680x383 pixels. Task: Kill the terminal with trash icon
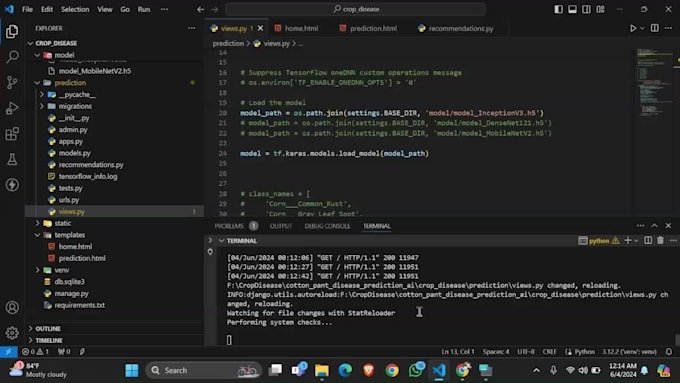coord(660,240)
